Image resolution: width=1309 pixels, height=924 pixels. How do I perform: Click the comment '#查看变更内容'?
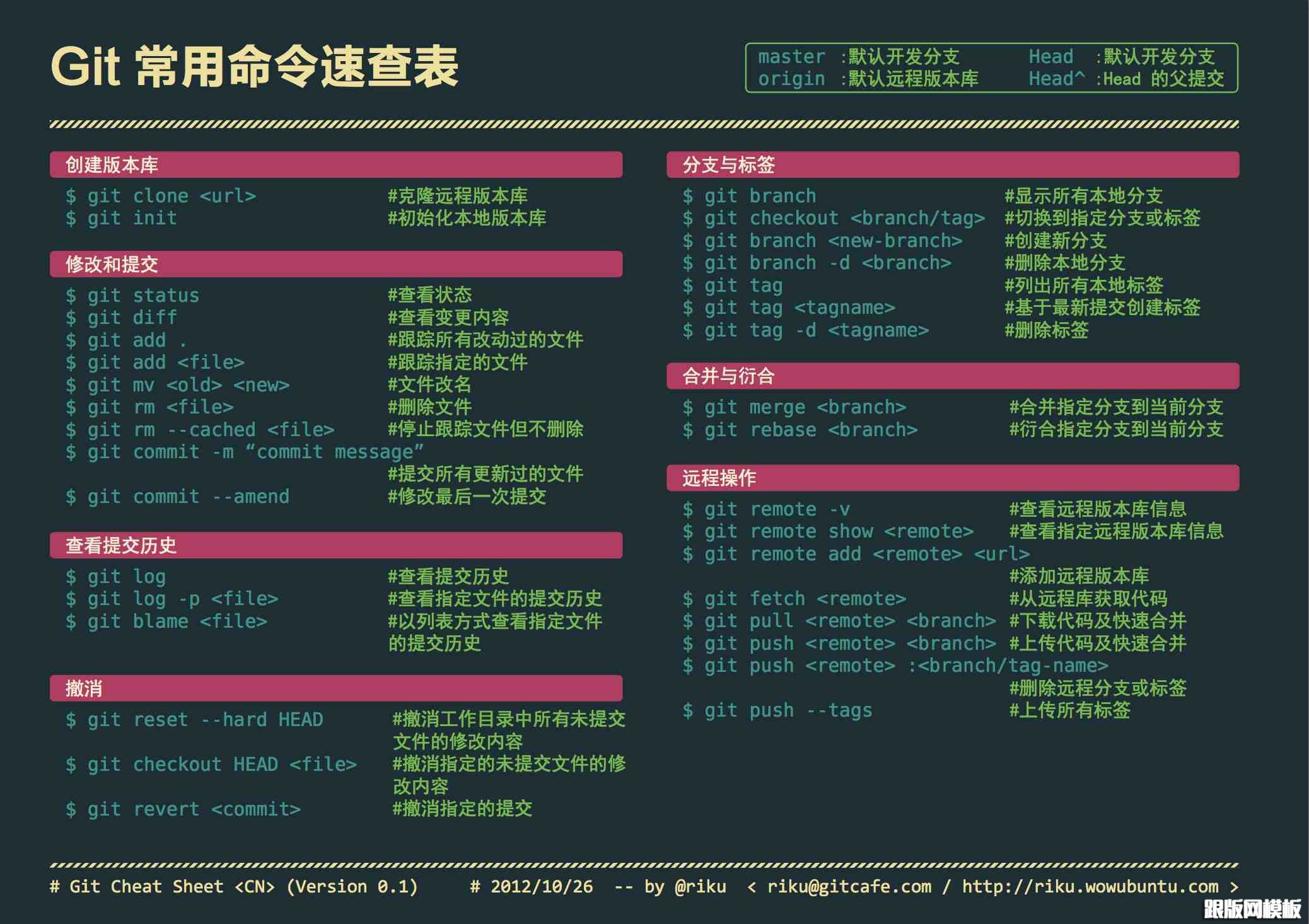[x=448, y=318]
